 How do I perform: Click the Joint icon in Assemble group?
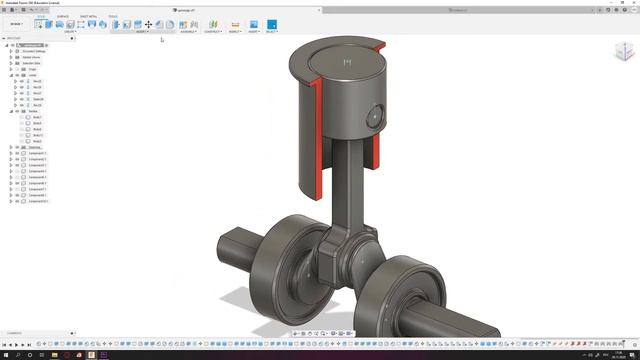point(194,24)
